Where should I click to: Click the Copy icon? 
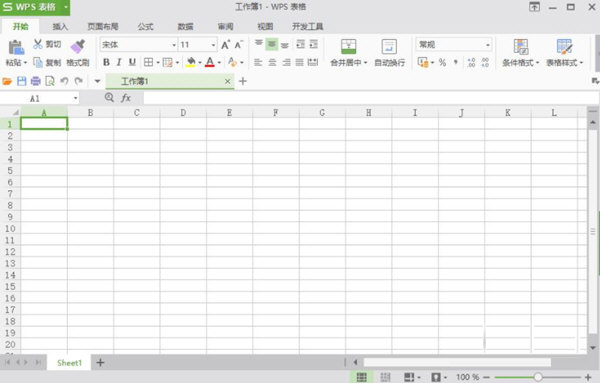coord(38,62)
